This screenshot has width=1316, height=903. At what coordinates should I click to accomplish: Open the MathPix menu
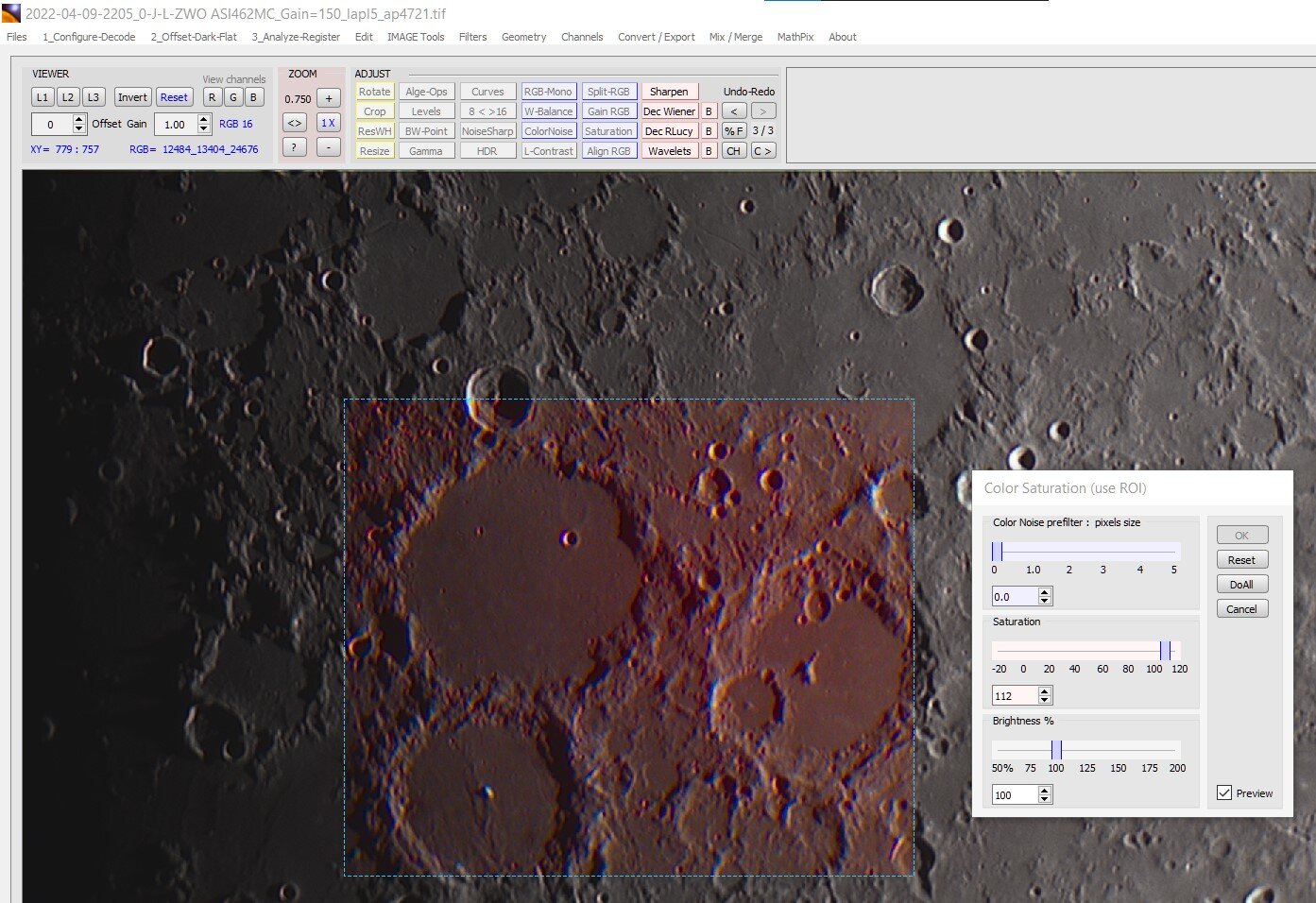click(795, 37)
